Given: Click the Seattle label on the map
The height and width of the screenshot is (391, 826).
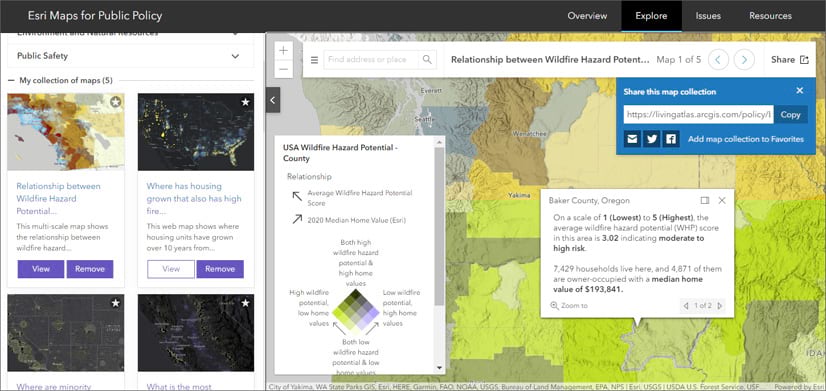Looking at the screenshot, I should coord(425,119).
